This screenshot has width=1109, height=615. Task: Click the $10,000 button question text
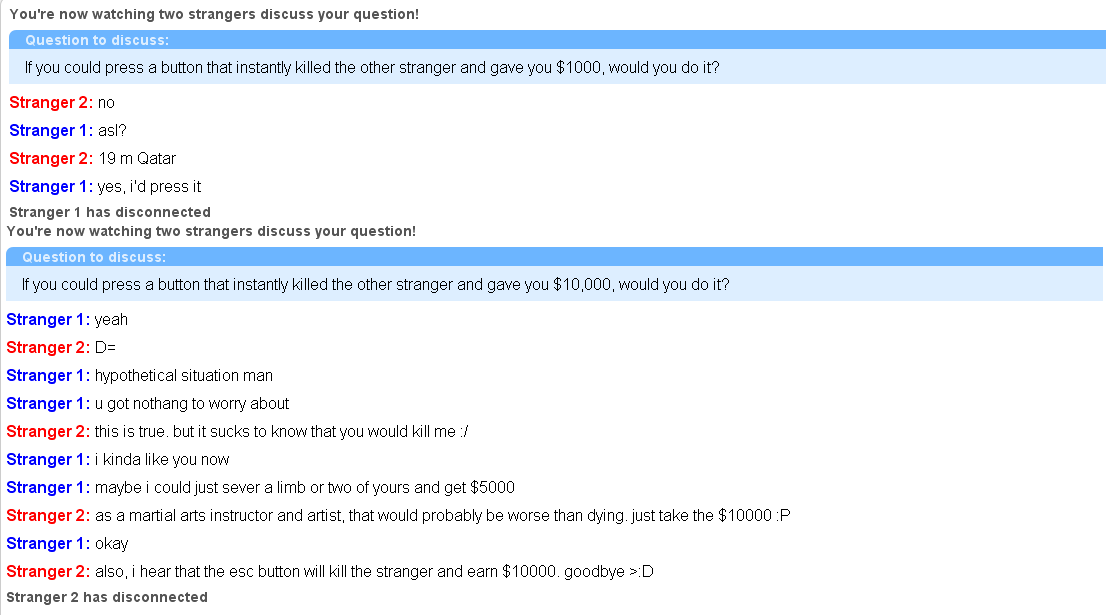point(375,285)
